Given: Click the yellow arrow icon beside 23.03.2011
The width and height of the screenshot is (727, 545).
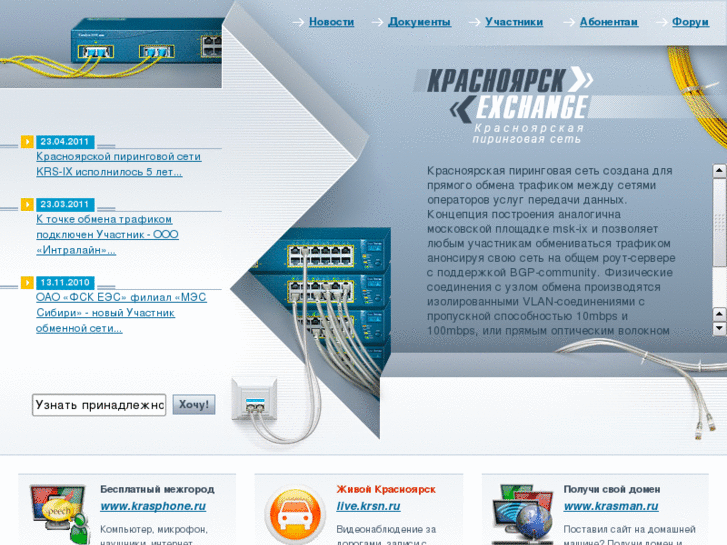Looking at the screenshot, I should pyautogui.click(x=27, y=204).
